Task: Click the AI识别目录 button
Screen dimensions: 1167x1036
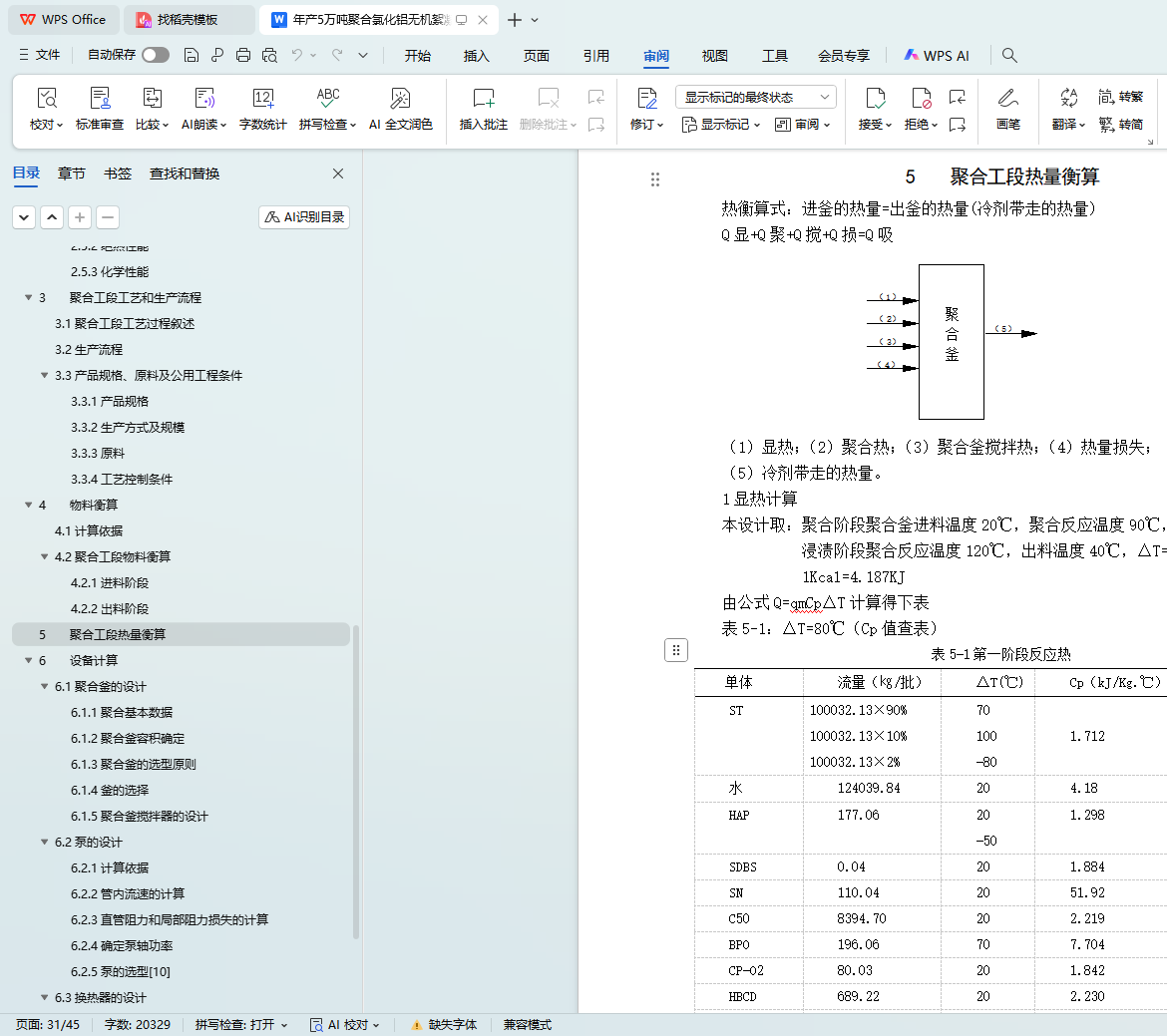Action: (x=304, y=217)
